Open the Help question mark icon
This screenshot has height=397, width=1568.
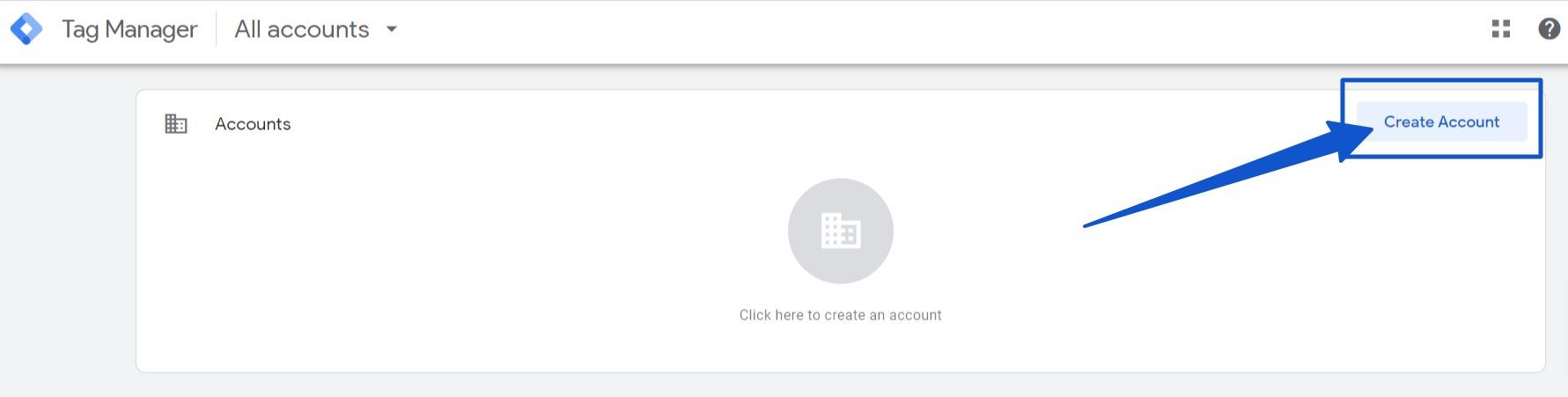click(x=1549, y=29)
